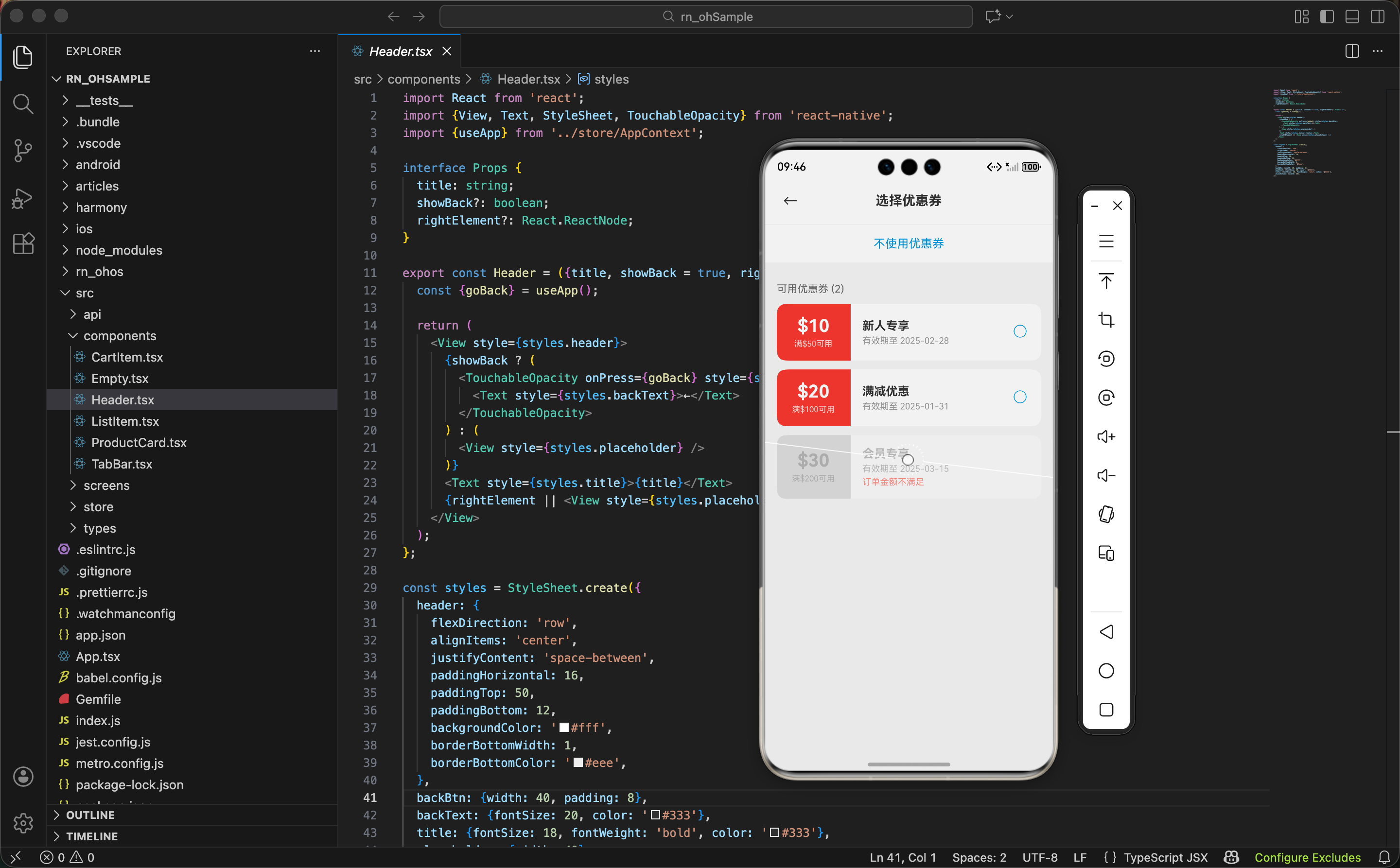Open Run and Debug view
This screenshot has width=1400, height=868.
tap(22, 198)
